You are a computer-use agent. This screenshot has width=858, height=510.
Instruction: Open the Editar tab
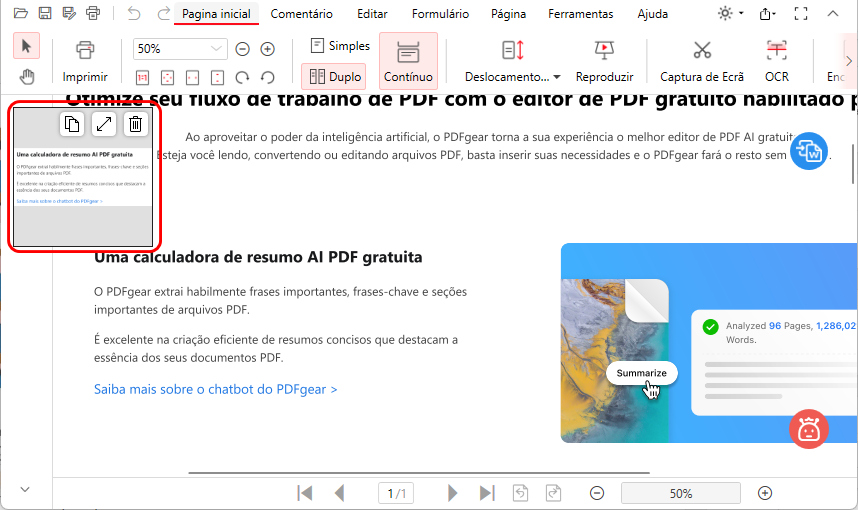[372, 14]
